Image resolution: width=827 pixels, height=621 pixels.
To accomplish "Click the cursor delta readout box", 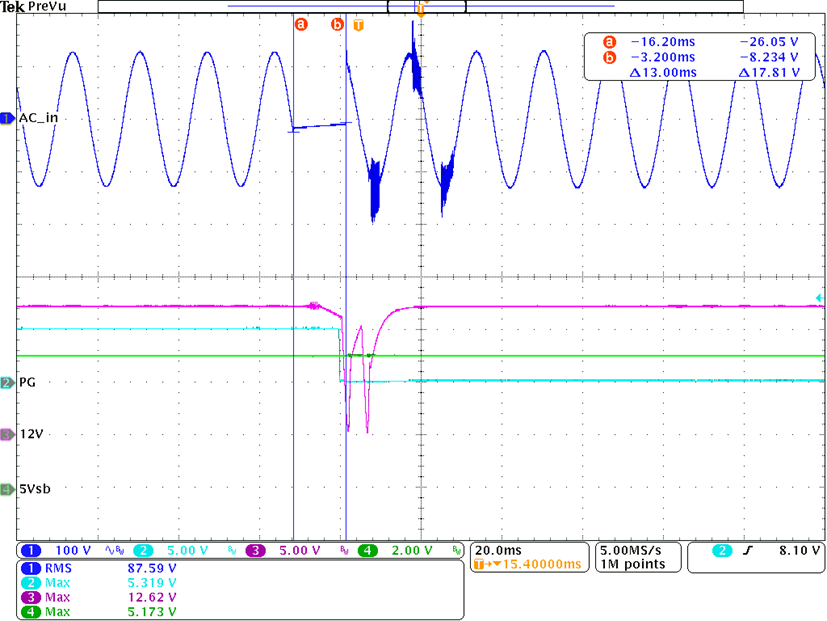I will click(701, 58).
